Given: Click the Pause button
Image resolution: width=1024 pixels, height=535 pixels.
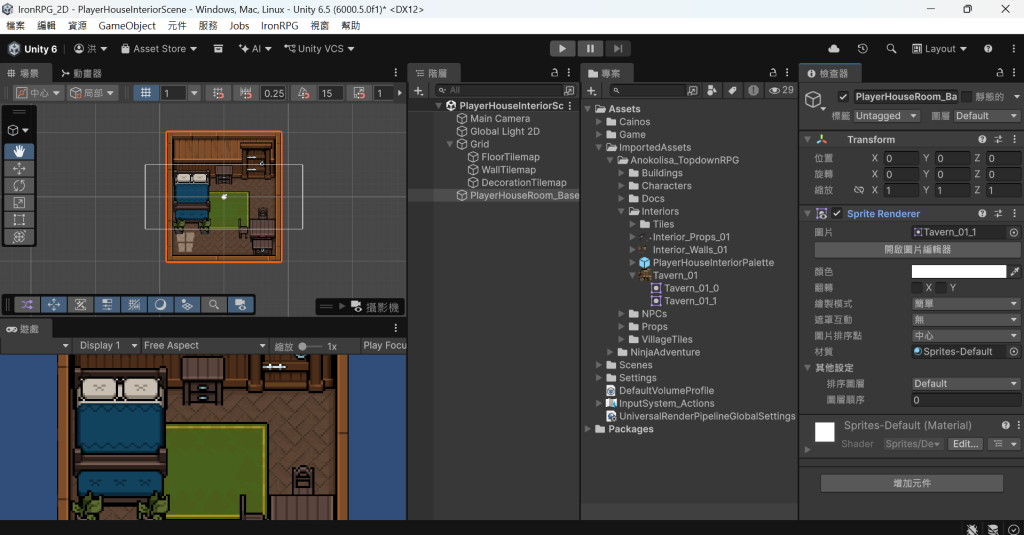Looking at the screenshot, I should (590, 48).
